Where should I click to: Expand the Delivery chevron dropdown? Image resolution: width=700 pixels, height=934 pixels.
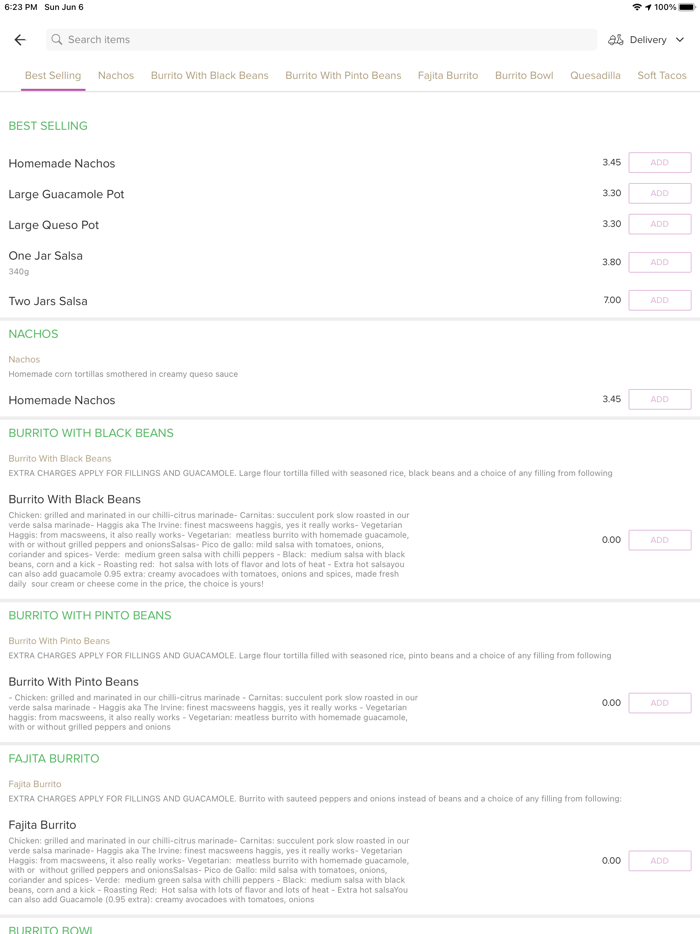tap(680, 40)
